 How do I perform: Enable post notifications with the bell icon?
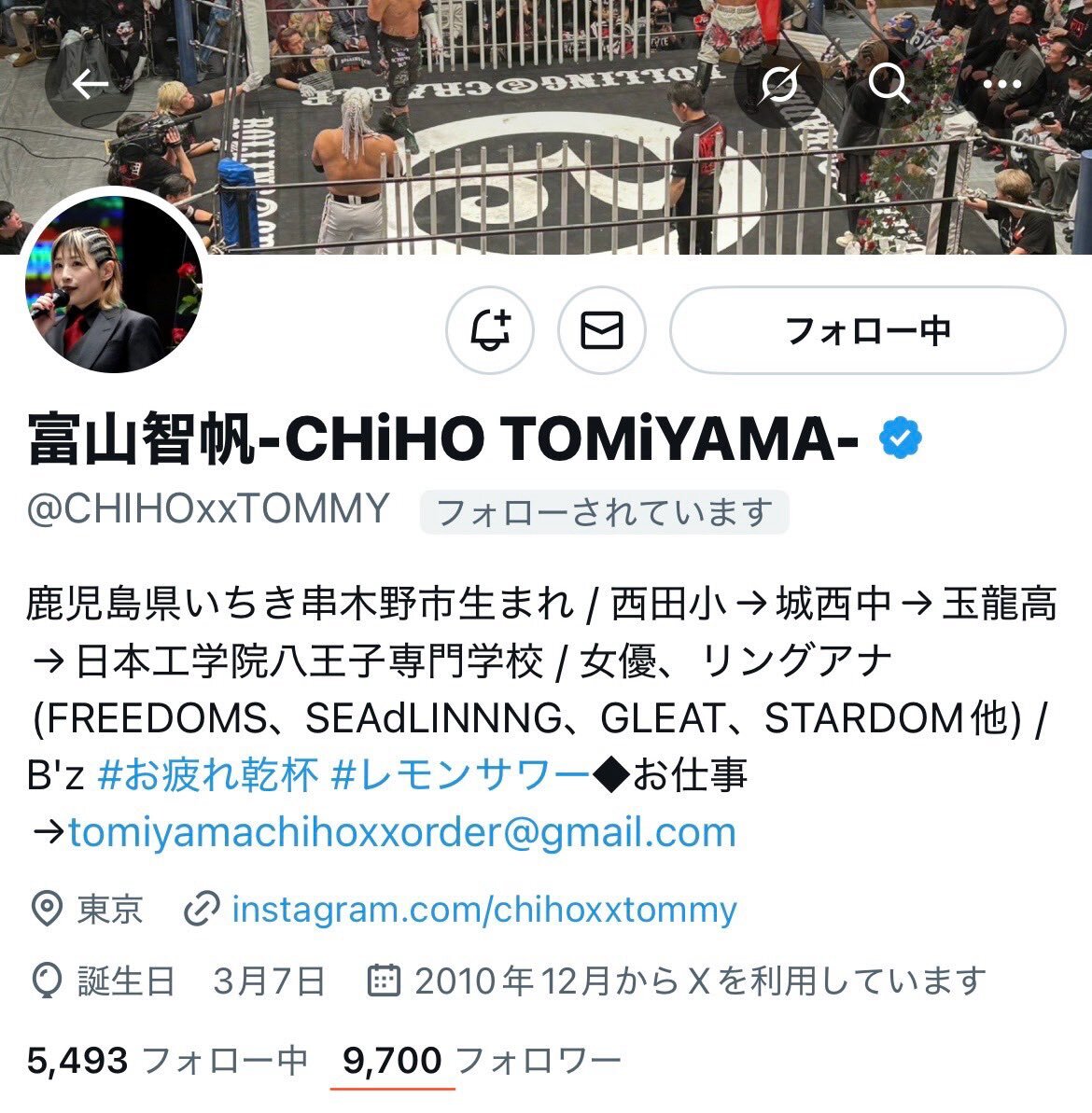[x=490, y=330]
